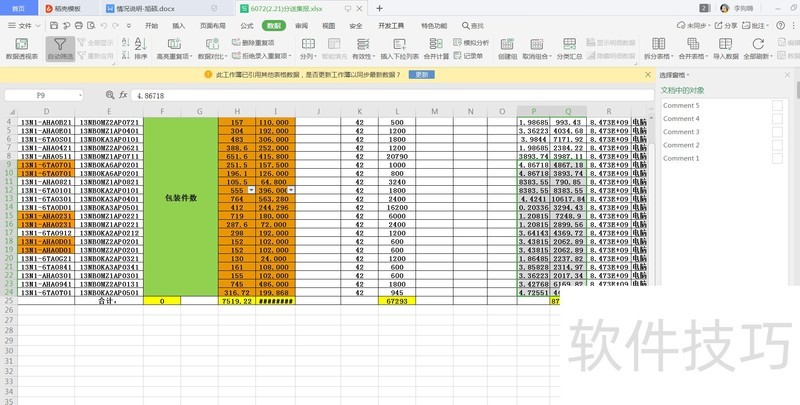Screen dimensions: 800x405
Task: Toggle the 自动筛选 auto filter
Action: pyautogui.click(x=60, y=48)
